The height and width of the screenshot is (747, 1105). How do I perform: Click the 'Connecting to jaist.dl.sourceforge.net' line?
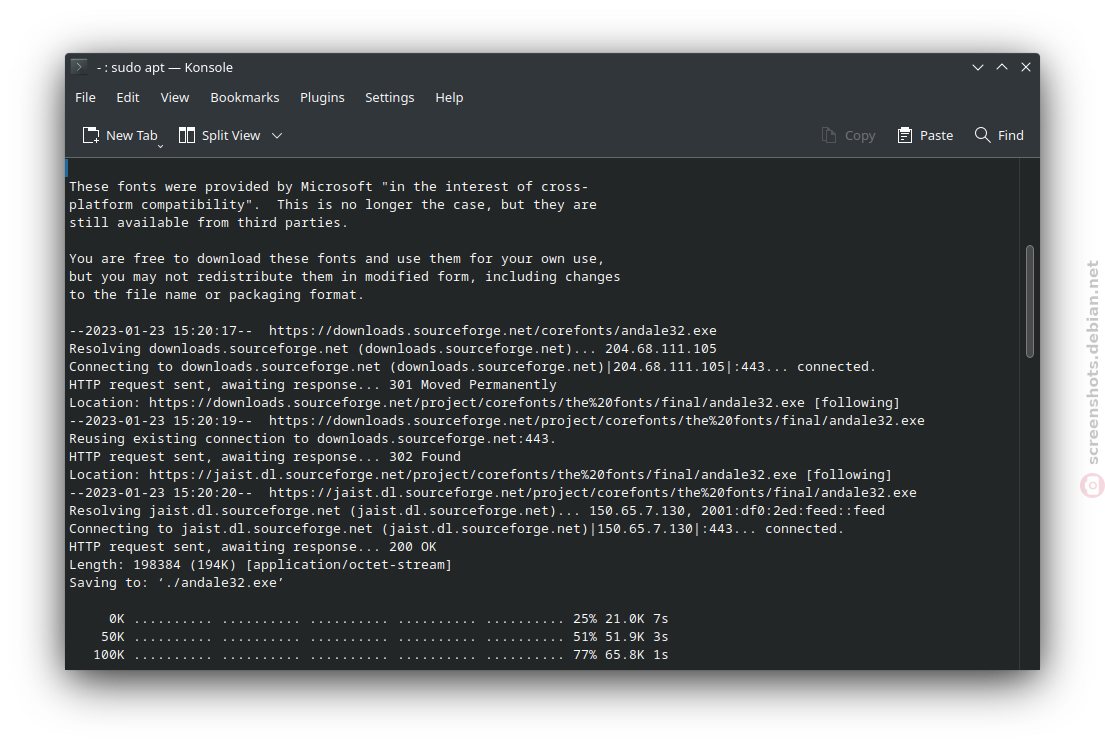tap(457, 529)
